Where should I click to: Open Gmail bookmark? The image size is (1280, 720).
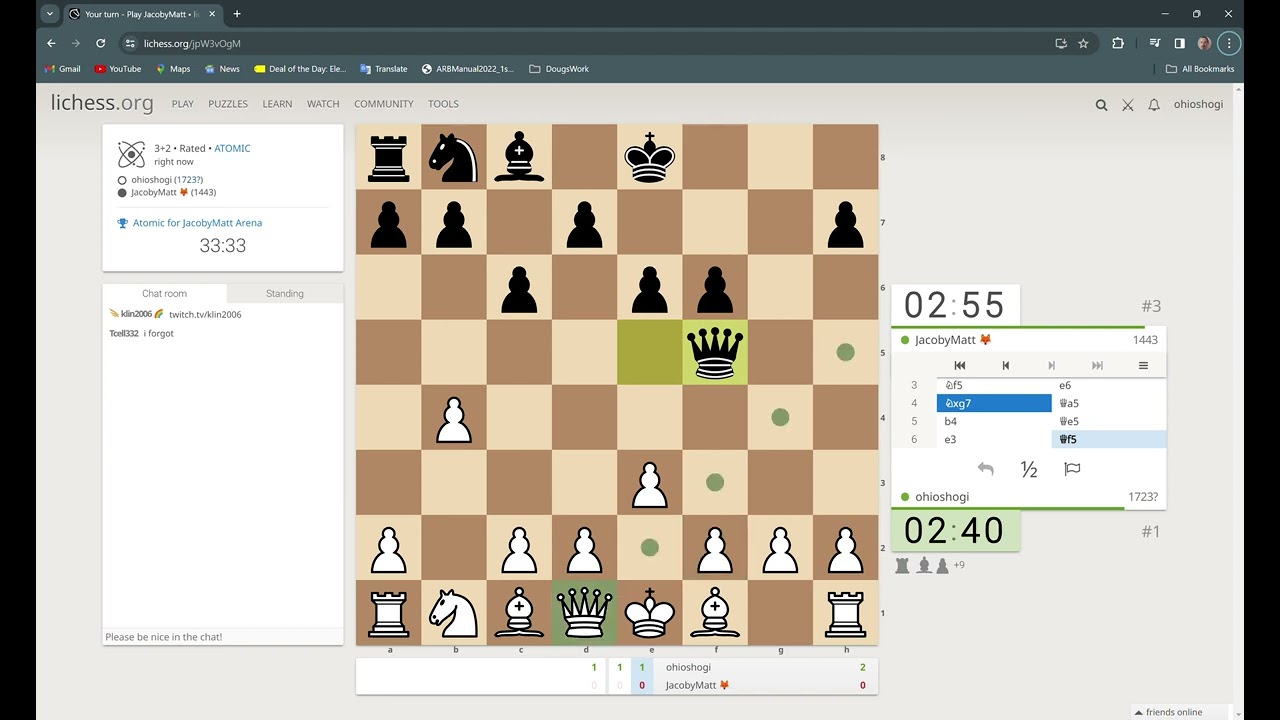(x=63, y=69)
